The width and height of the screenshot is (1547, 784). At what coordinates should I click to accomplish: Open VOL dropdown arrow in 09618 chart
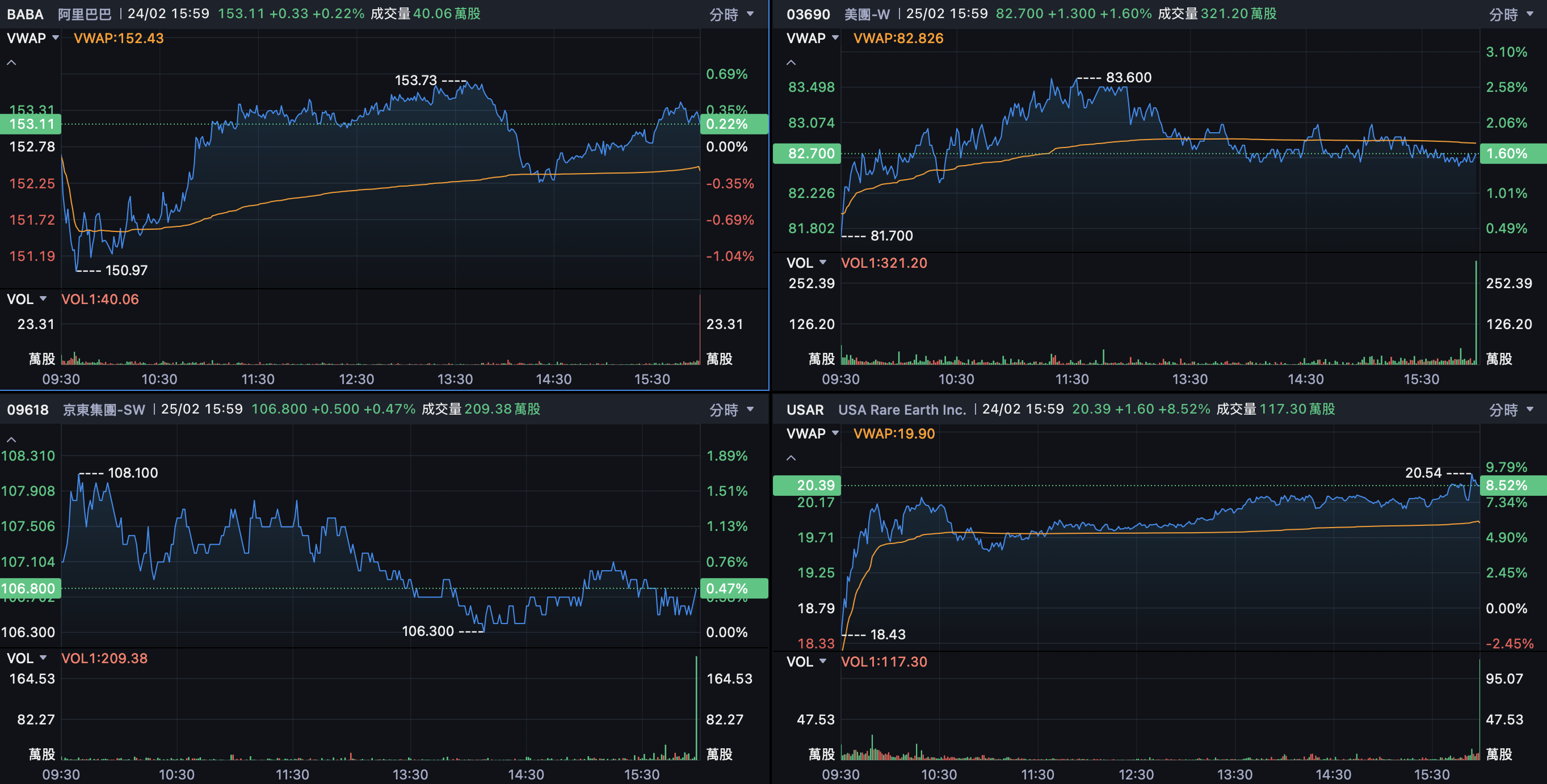43,658
